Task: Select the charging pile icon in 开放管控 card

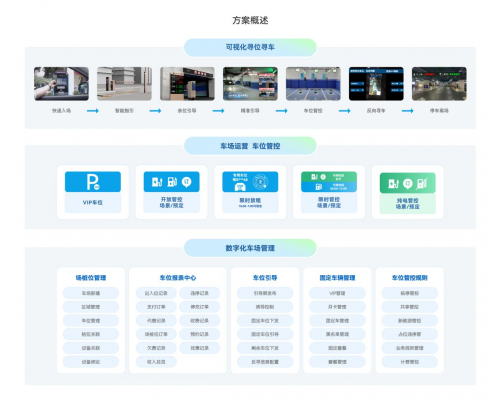Action: [157, 182]
